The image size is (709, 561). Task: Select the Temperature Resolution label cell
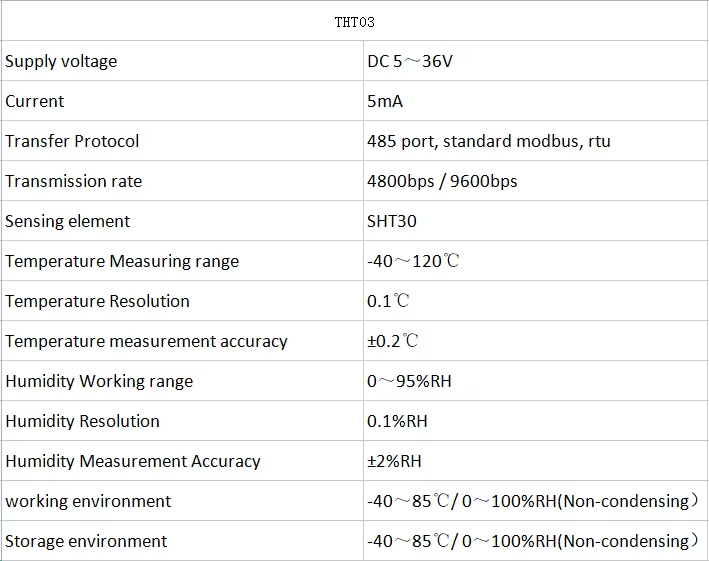coord(97,301)
